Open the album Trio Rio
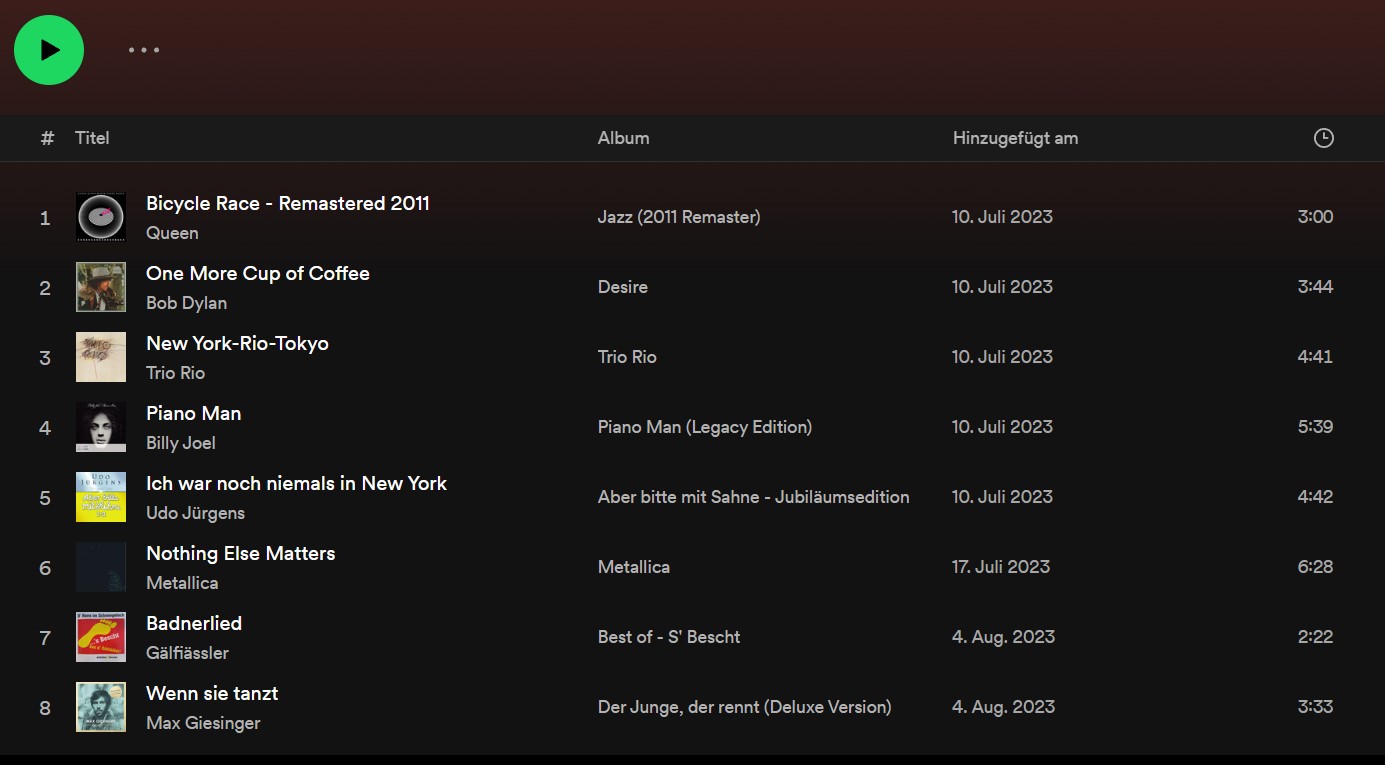Viewport: 1385px width, 765px height. click(627, 357)
